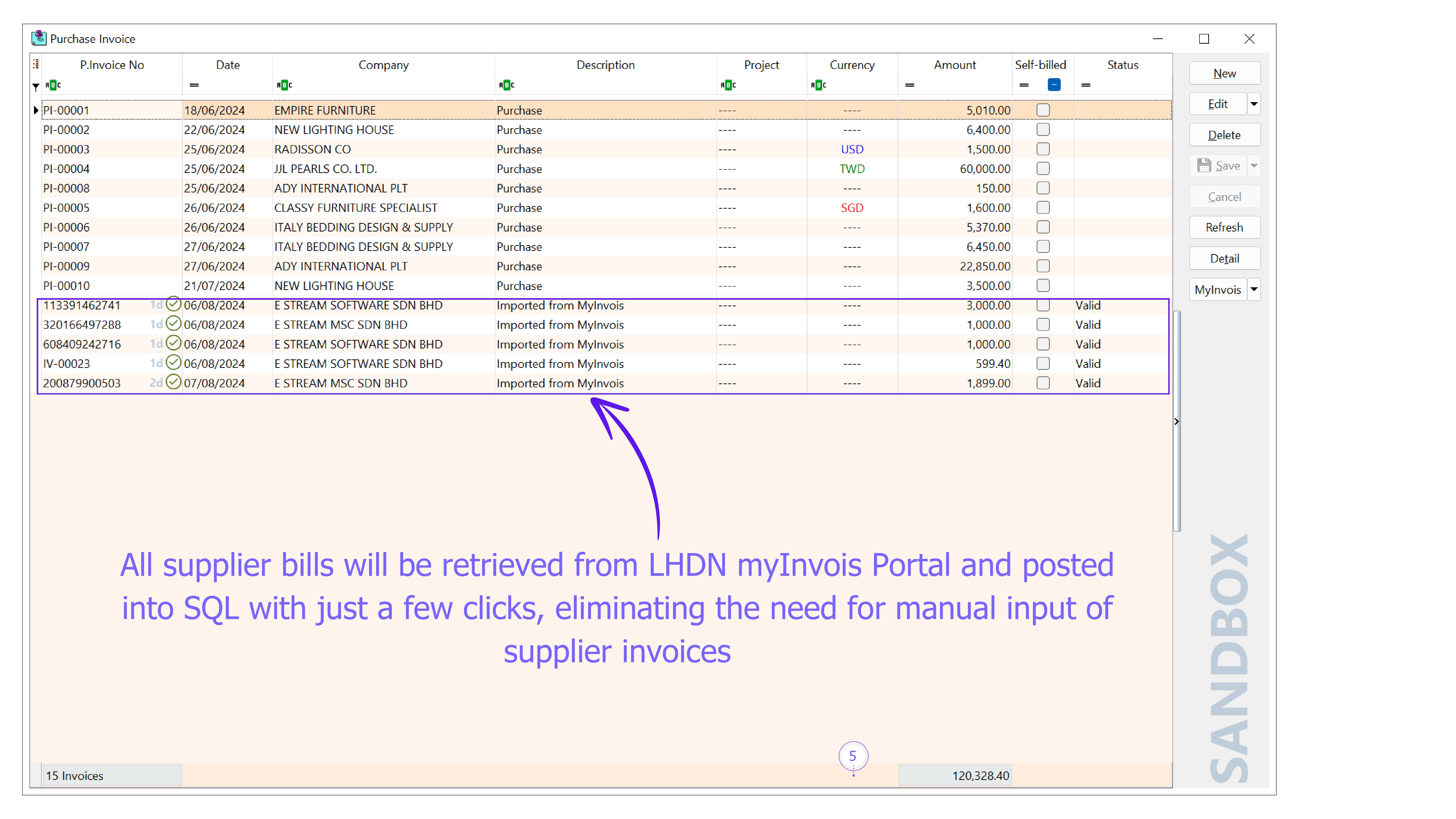The height and width of the screenshot is (819, 1456).
Task: Click green check icon on invoice 113391462741
Action: (x=174, y=304)
